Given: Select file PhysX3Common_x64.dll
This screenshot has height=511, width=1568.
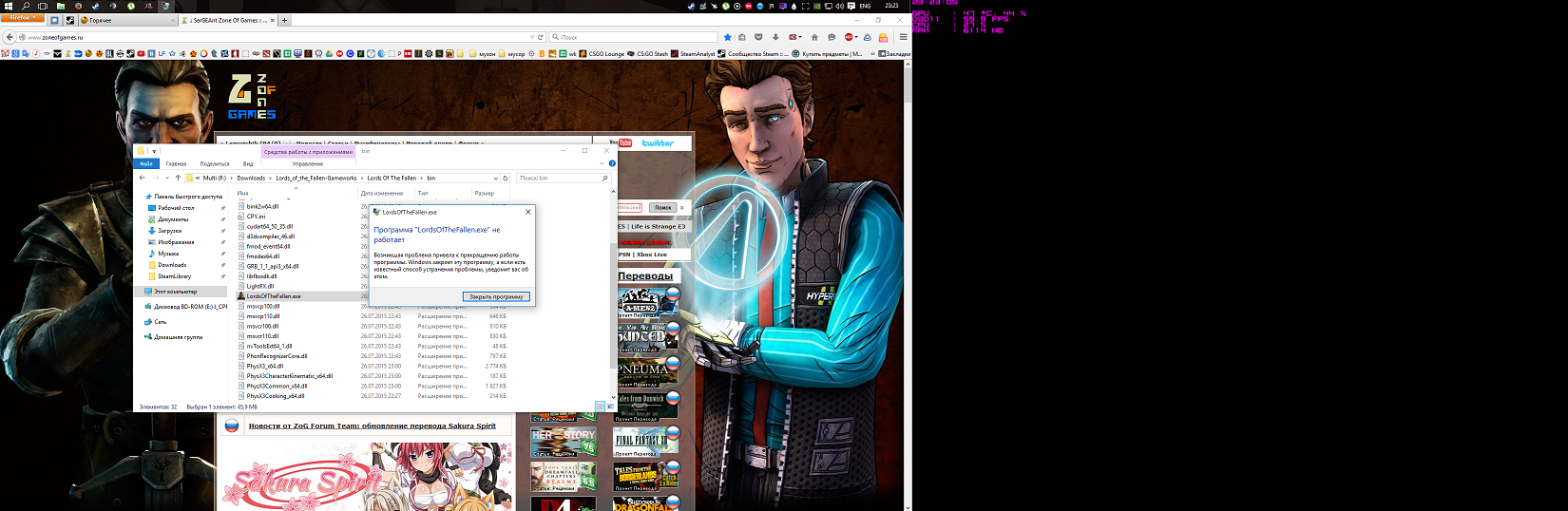Looking at the screenshot, I should point(277,386).
